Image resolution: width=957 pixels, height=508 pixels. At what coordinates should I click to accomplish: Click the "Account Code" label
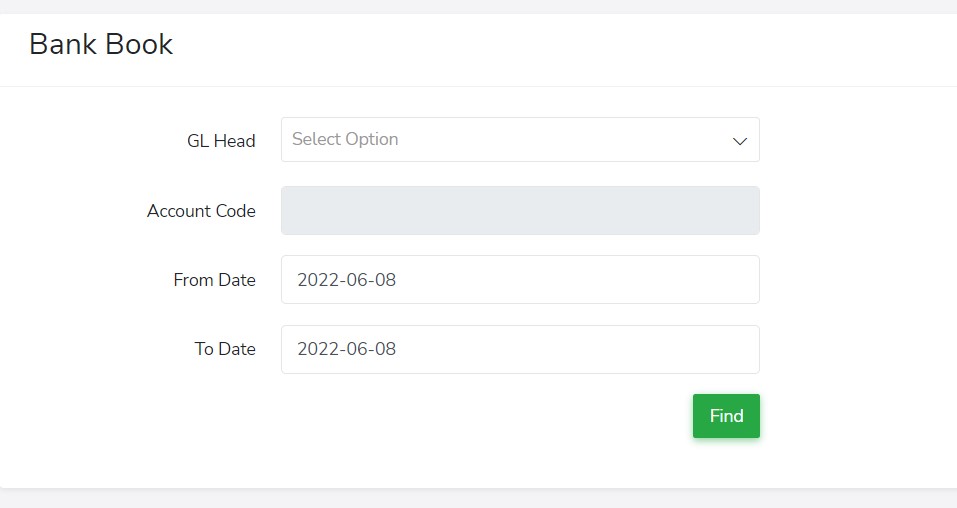201,211
